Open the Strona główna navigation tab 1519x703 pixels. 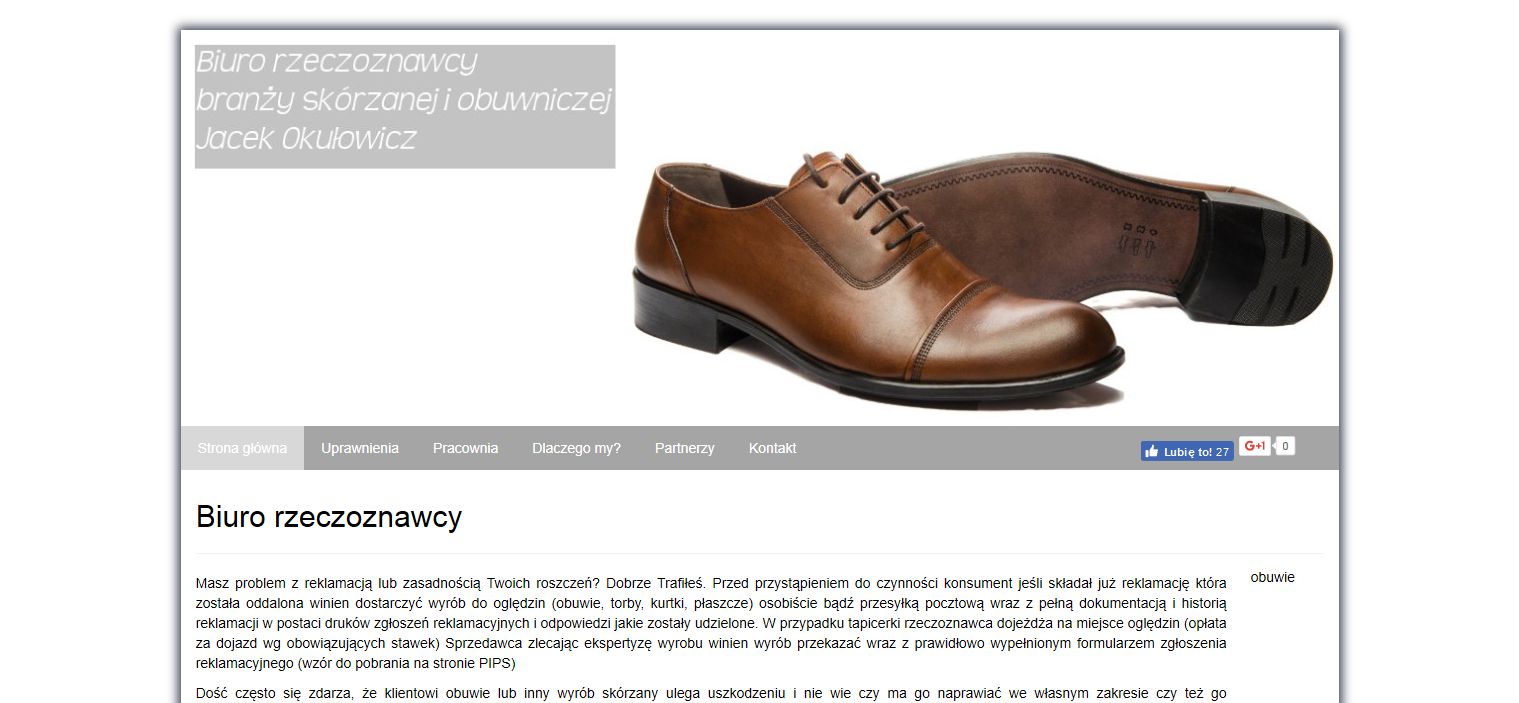tap(242, 448)
